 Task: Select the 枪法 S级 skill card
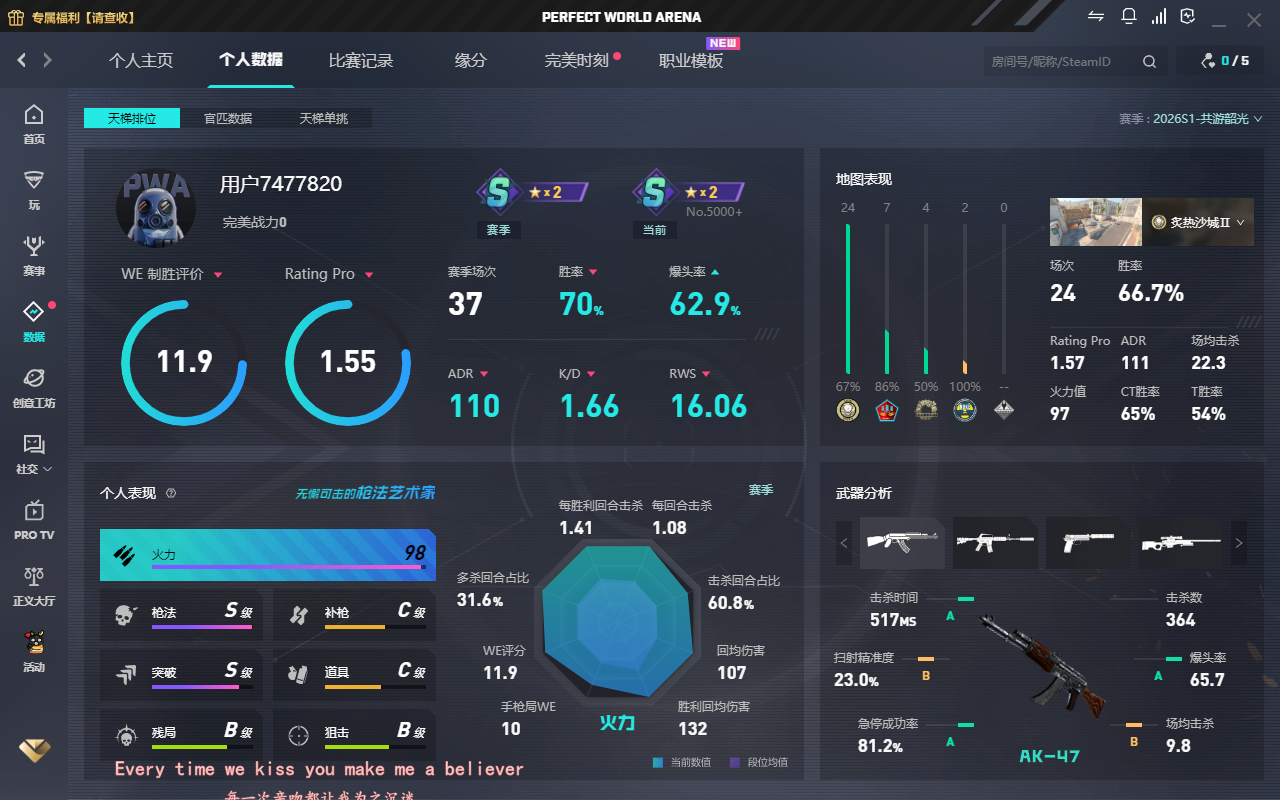click(181, 614)
